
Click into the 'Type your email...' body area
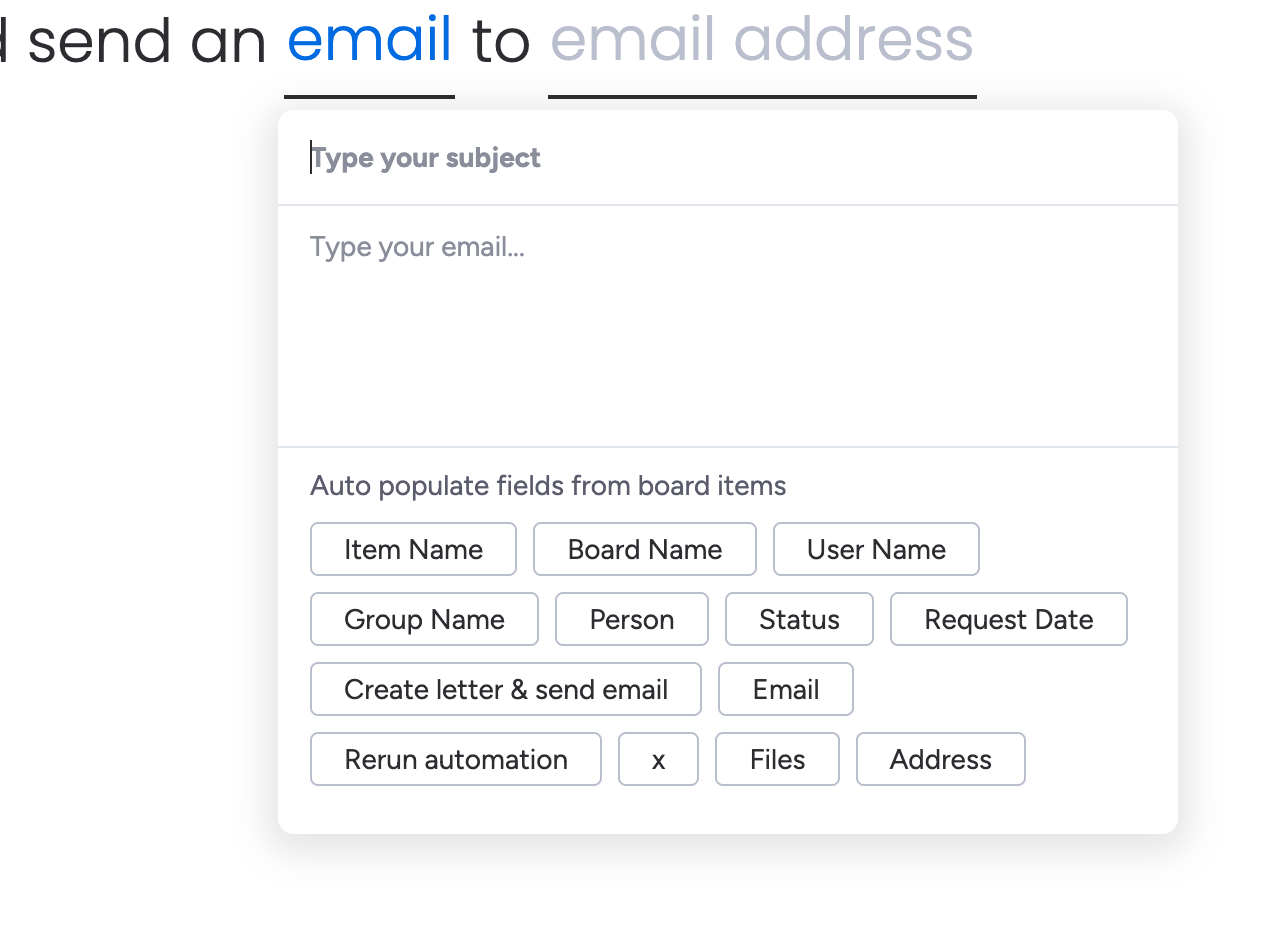coord(728,326)
